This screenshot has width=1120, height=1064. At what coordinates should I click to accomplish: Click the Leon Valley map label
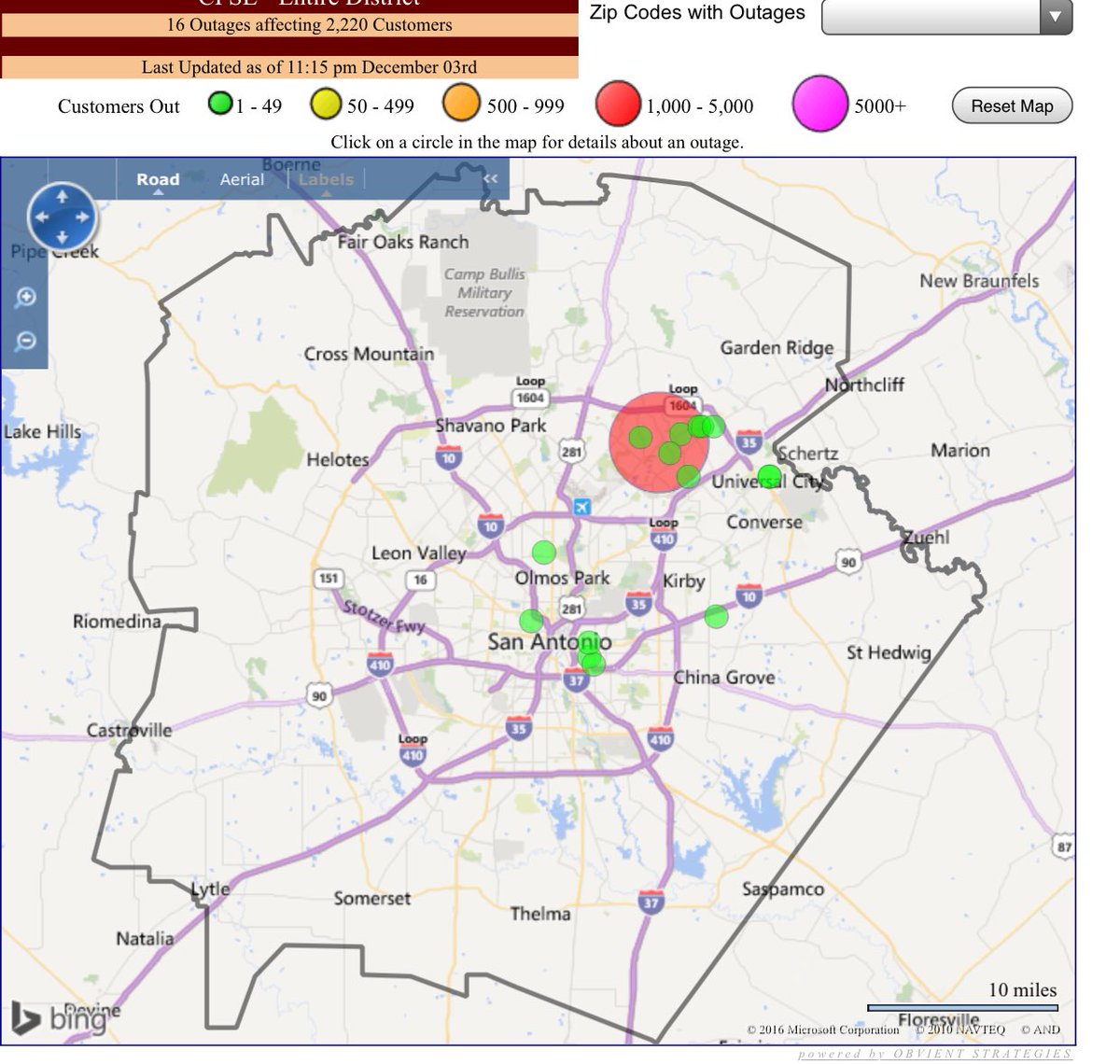[x=418, y=553]
